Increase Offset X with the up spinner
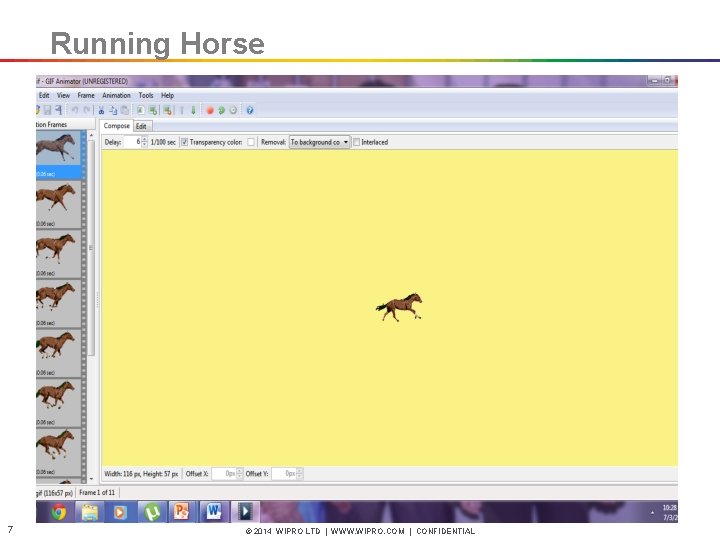Screen dimensions: 720x540 [240, 471]
